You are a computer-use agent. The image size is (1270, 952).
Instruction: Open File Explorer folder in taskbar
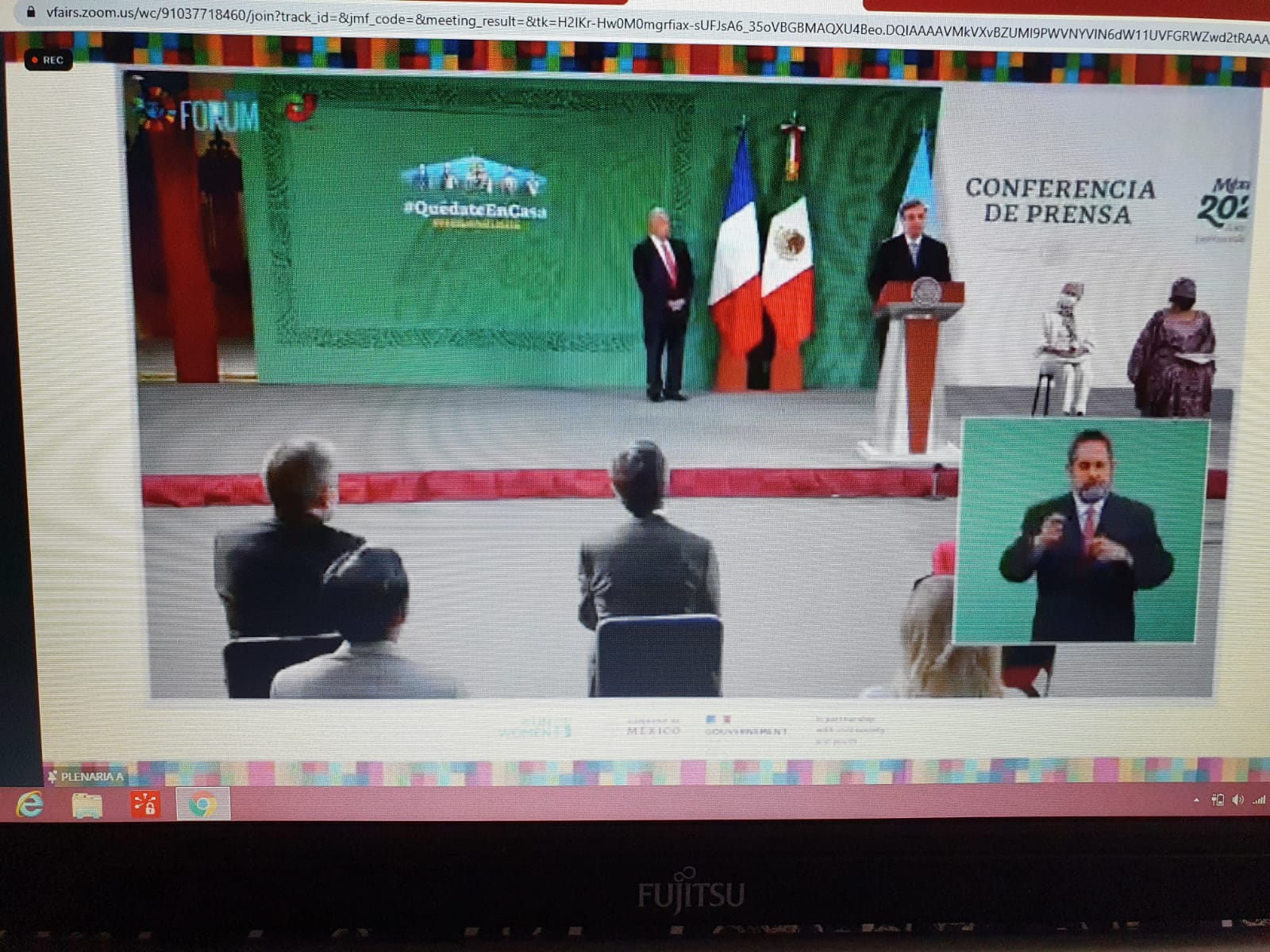[x=87, y=805]
